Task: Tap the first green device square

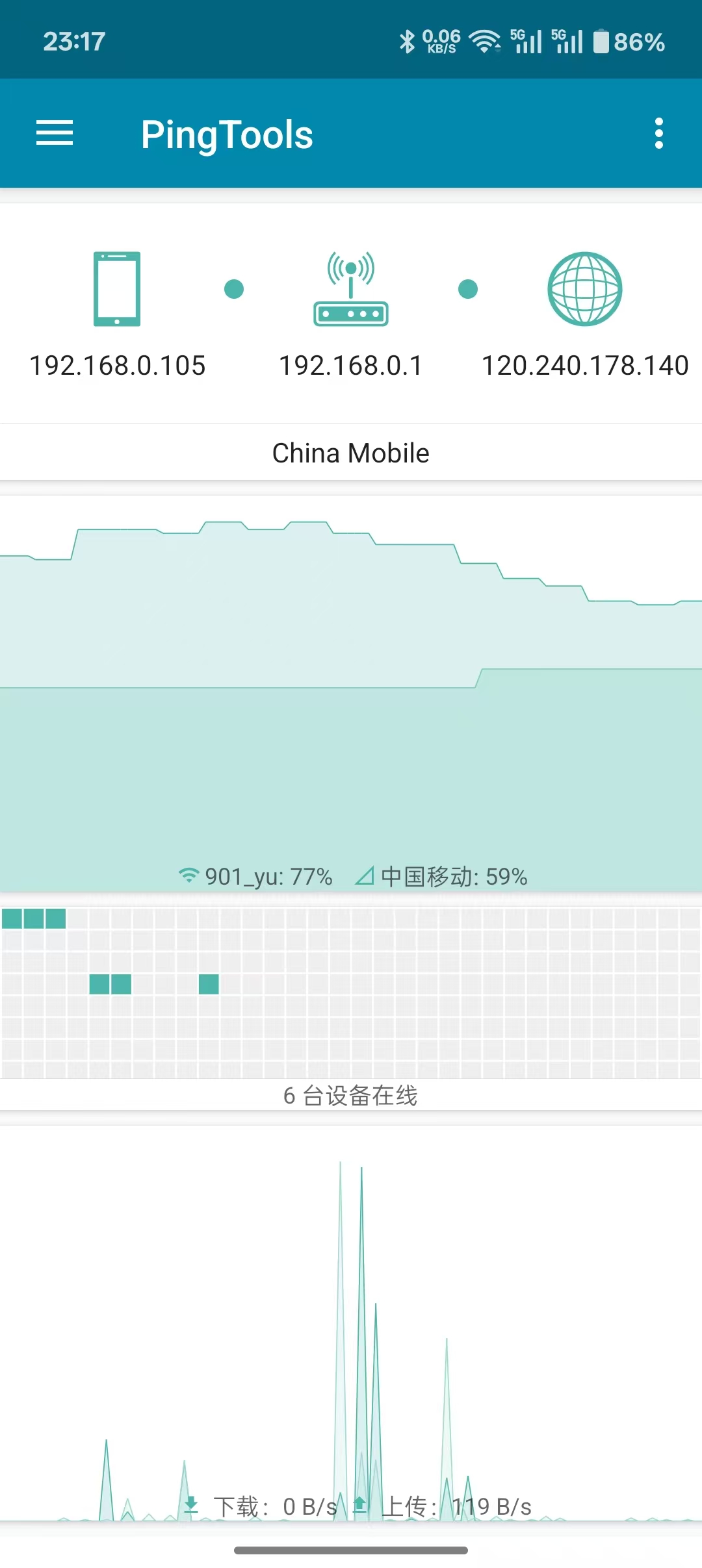Action: click(x=12, y=918)
